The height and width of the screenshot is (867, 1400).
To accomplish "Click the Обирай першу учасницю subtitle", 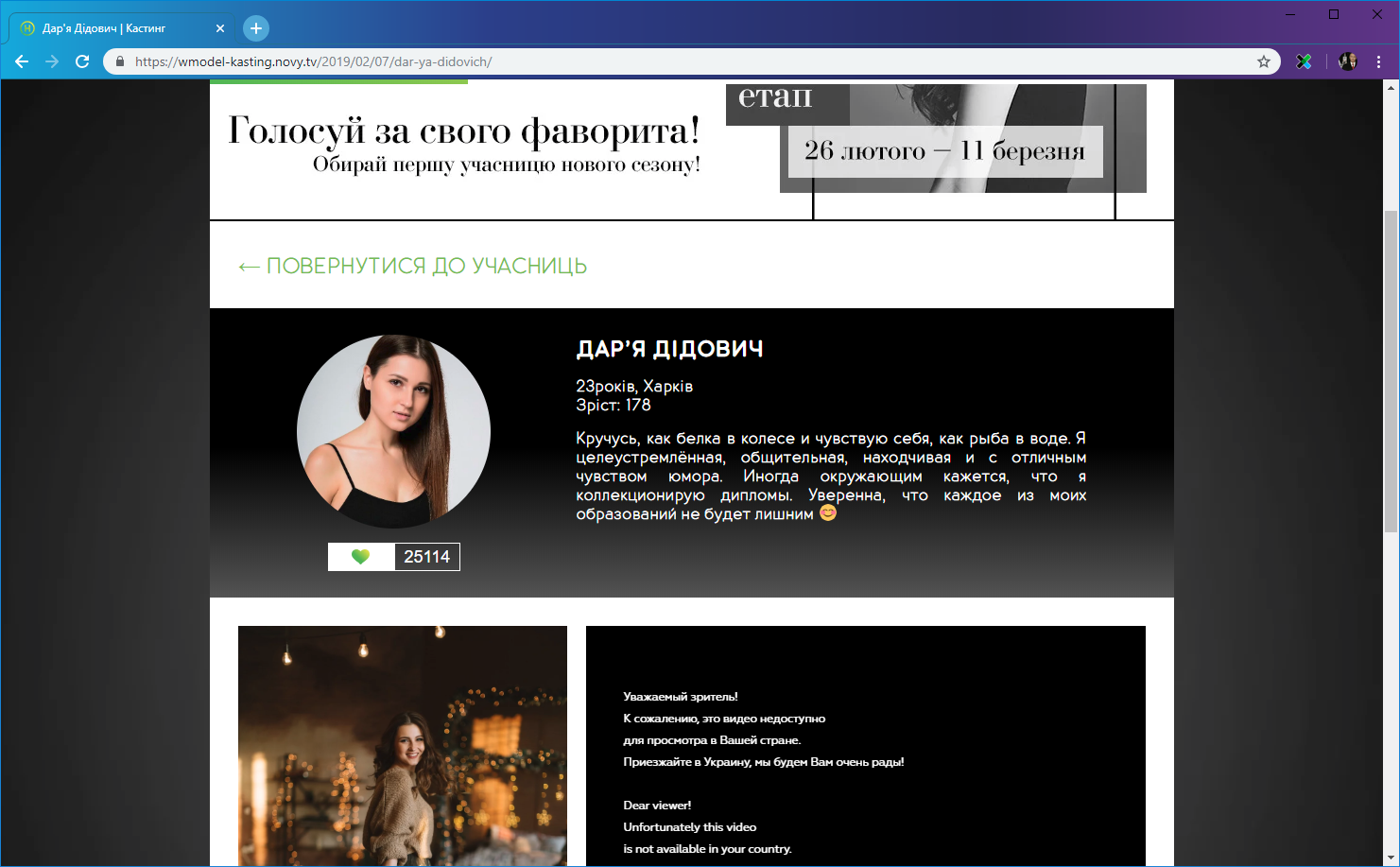I will (507, 165).
